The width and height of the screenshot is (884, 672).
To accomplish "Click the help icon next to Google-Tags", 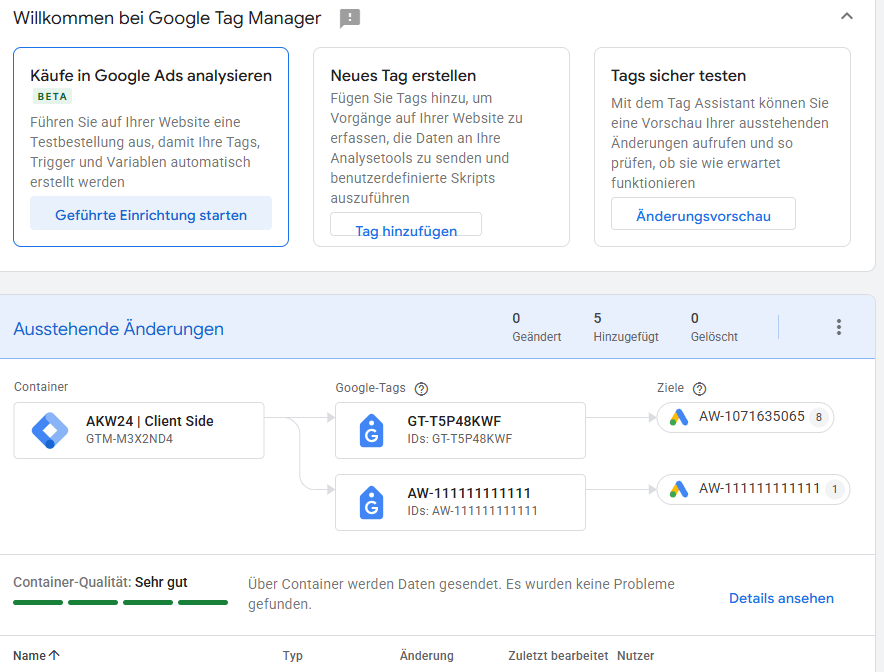I will pos(421,389).
